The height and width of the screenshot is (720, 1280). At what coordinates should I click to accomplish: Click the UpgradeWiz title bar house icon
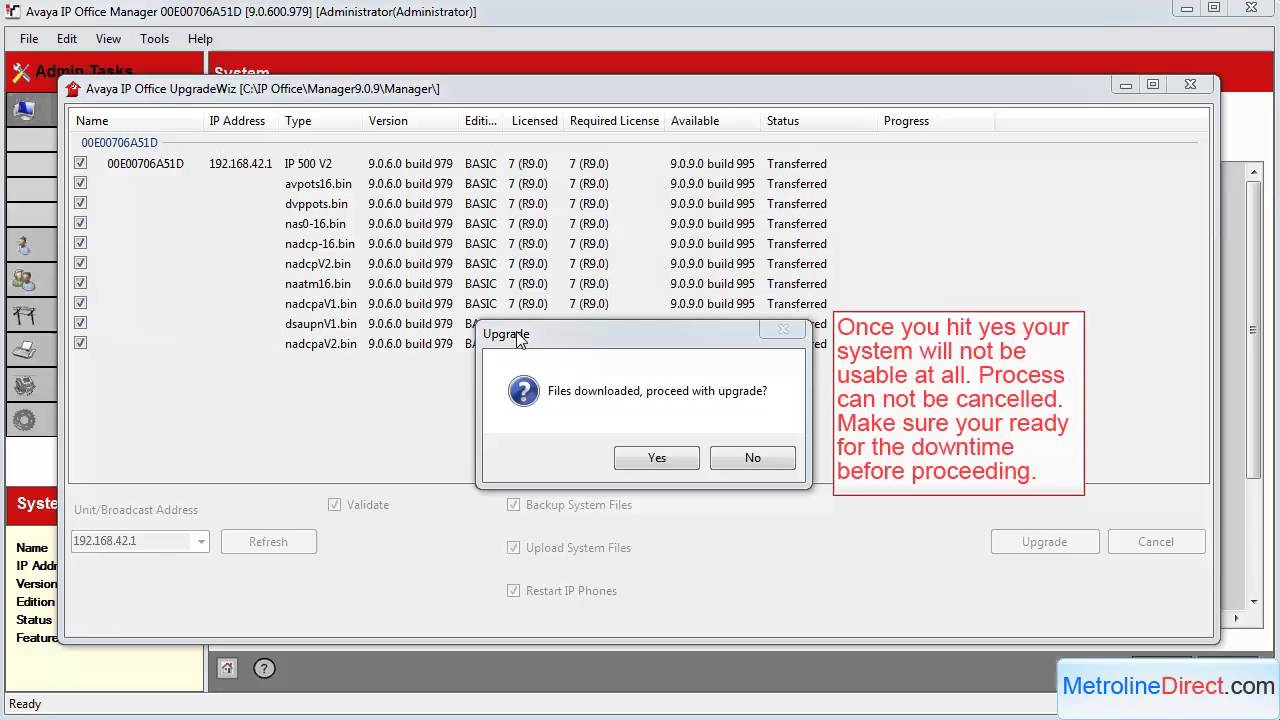pos(72,89)
